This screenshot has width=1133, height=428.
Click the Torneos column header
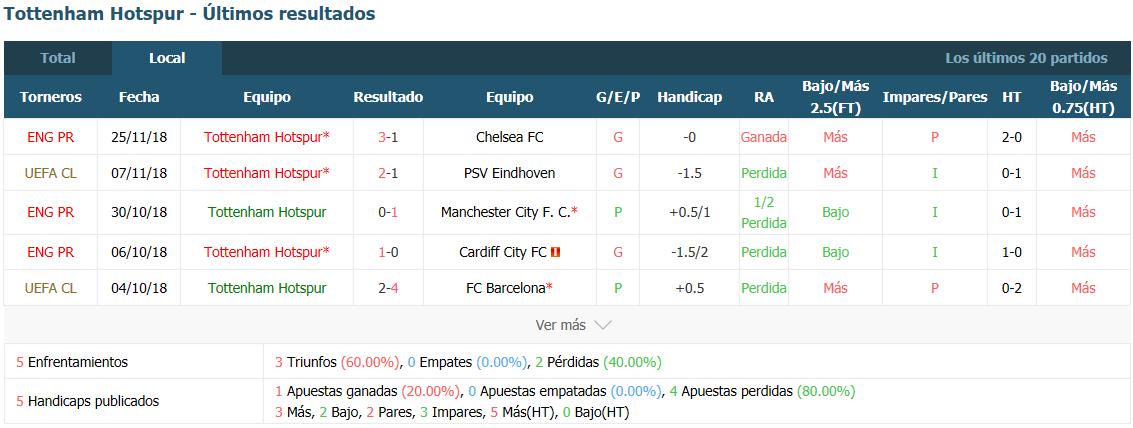pos(51,97)
